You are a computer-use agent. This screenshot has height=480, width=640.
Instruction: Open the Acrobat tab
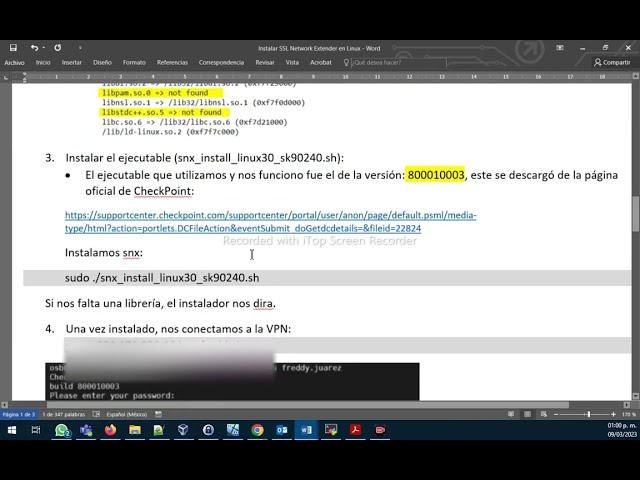321,62
